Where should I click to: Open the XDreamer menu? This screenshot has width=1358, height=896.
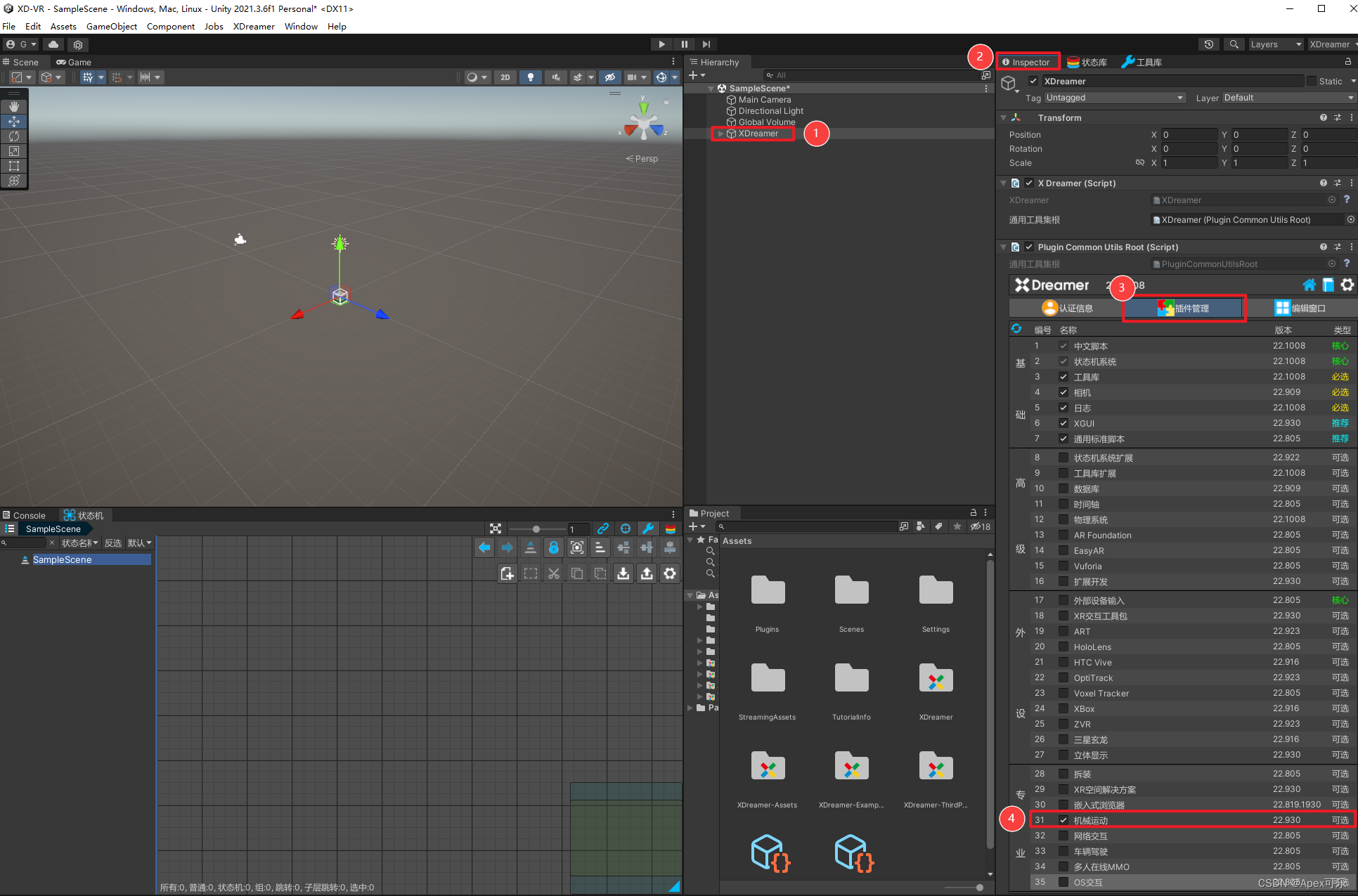point(254,26)
